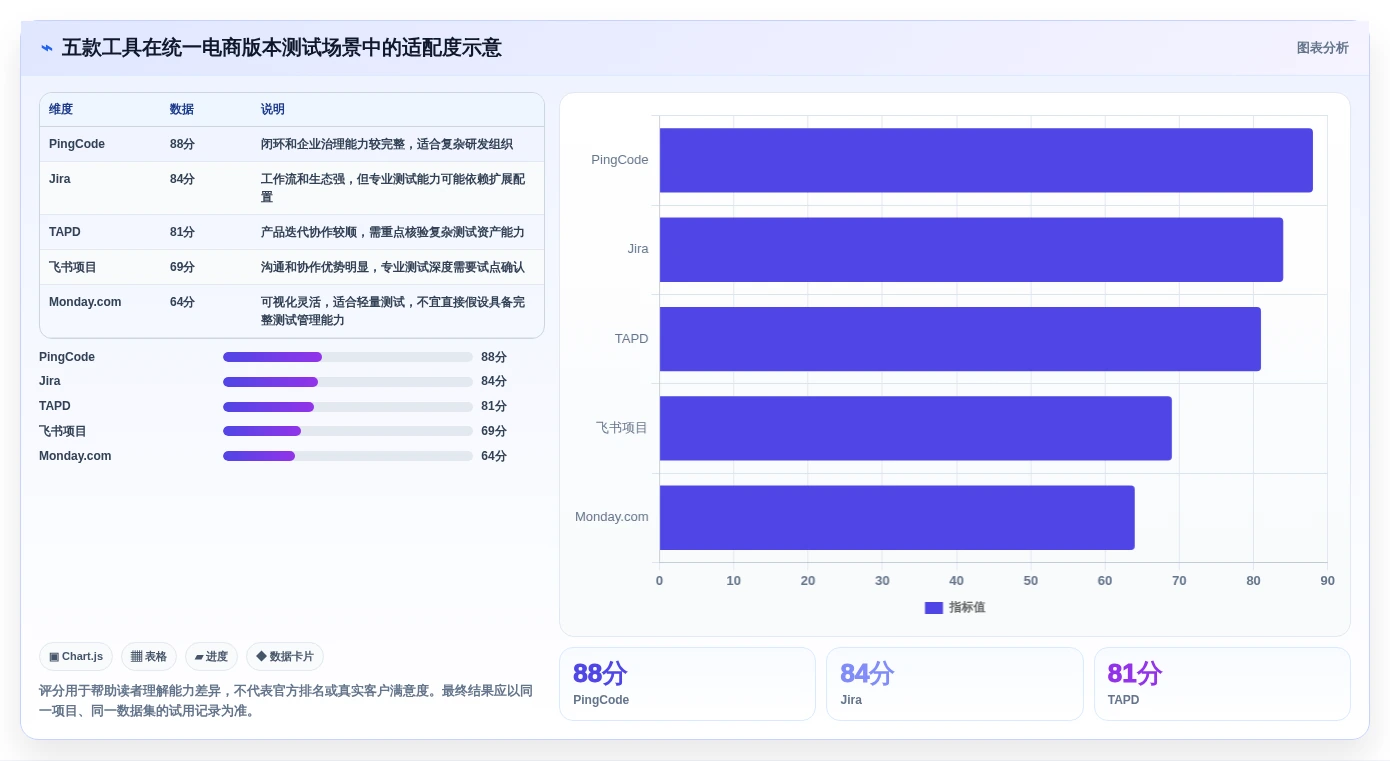Open the 84分 Jira data card
Viewport: 1390px width, 761px height.
click(955, 684)
